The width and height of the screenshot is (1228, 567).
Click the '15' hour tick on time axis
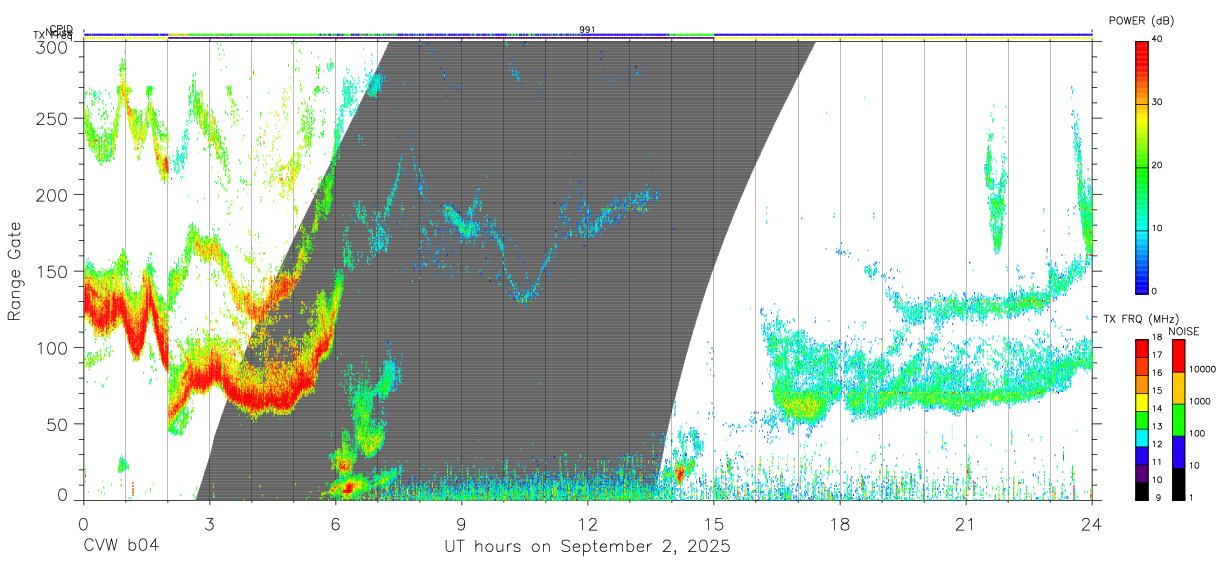pos(713,523)
